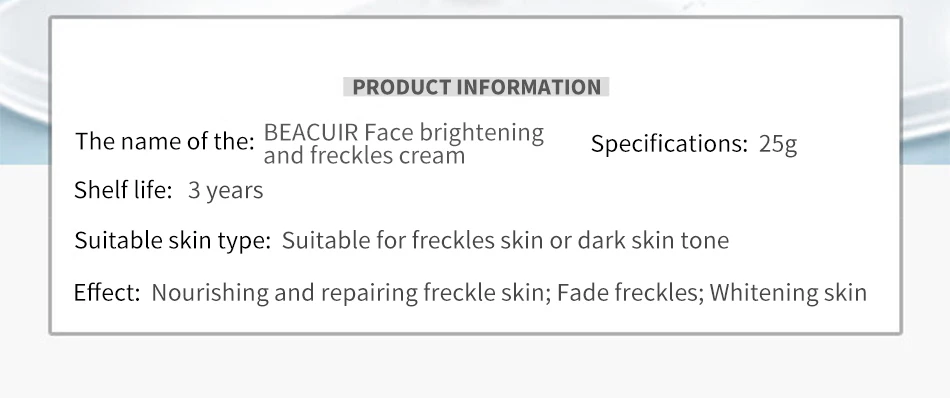Click the word PRODUCT in heading
This screenshot has height=398, width=950.
pos(402,87)
